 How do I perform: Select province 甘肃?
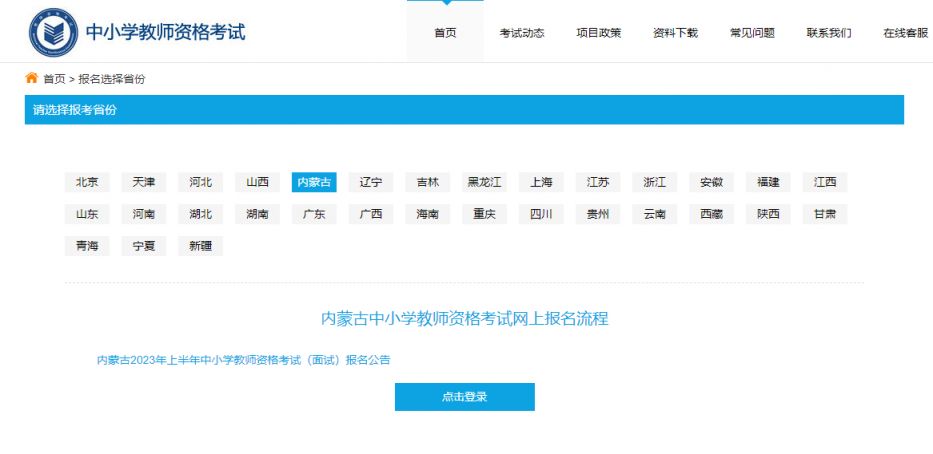(x=825, y=214)
